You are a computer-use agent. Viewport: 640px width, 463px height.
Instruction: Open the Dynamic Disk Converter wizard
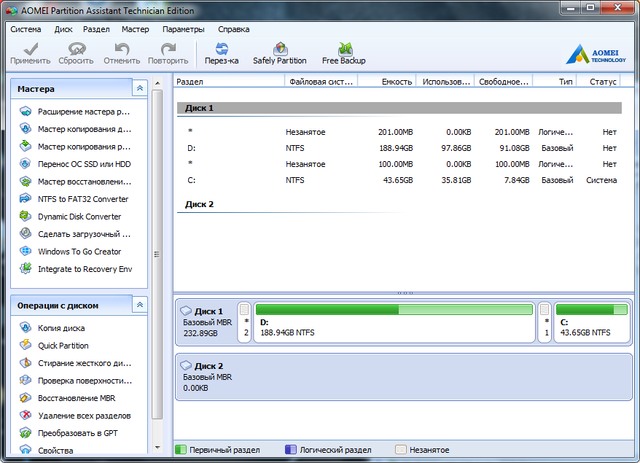coord(79,216)
